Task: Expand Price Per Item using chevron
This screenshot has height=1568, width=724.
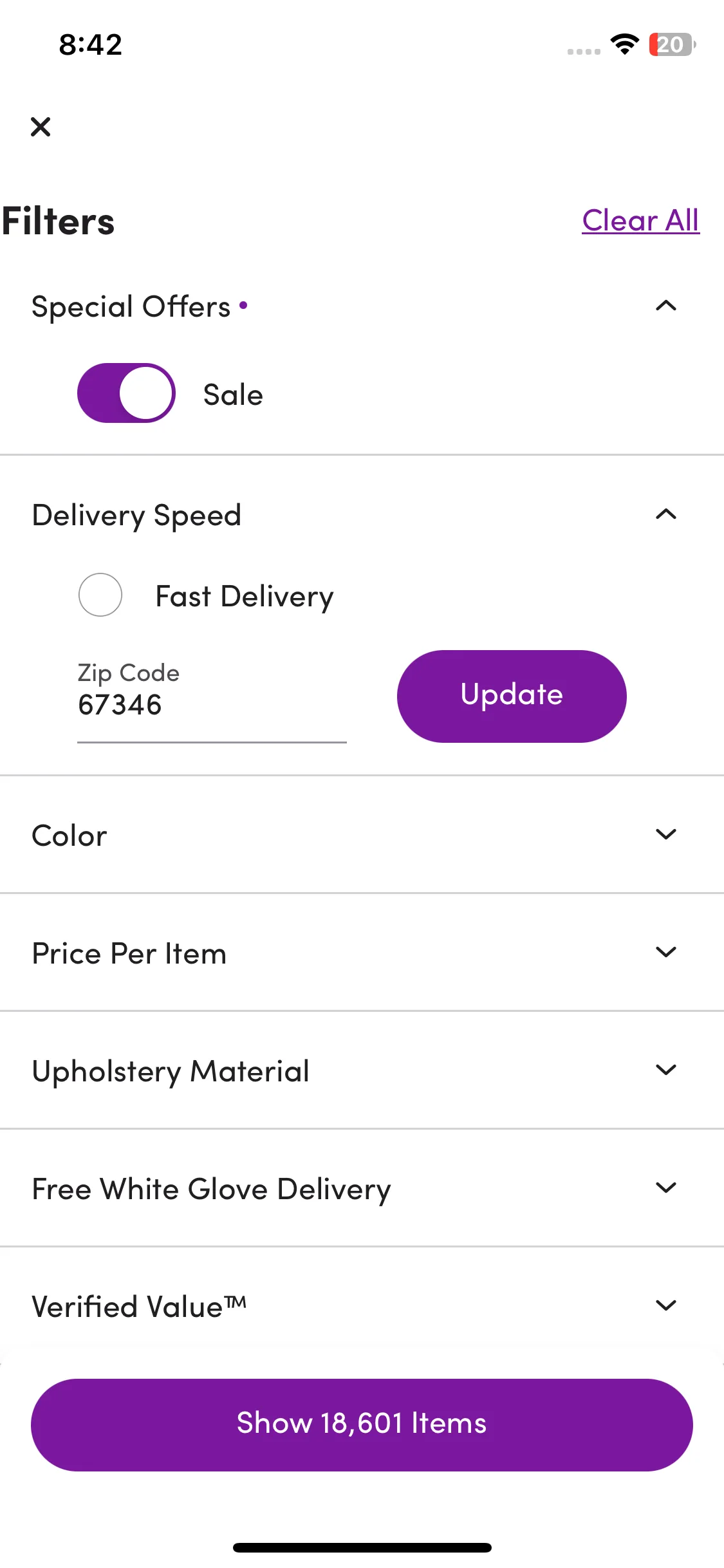Action: (666, 952)
